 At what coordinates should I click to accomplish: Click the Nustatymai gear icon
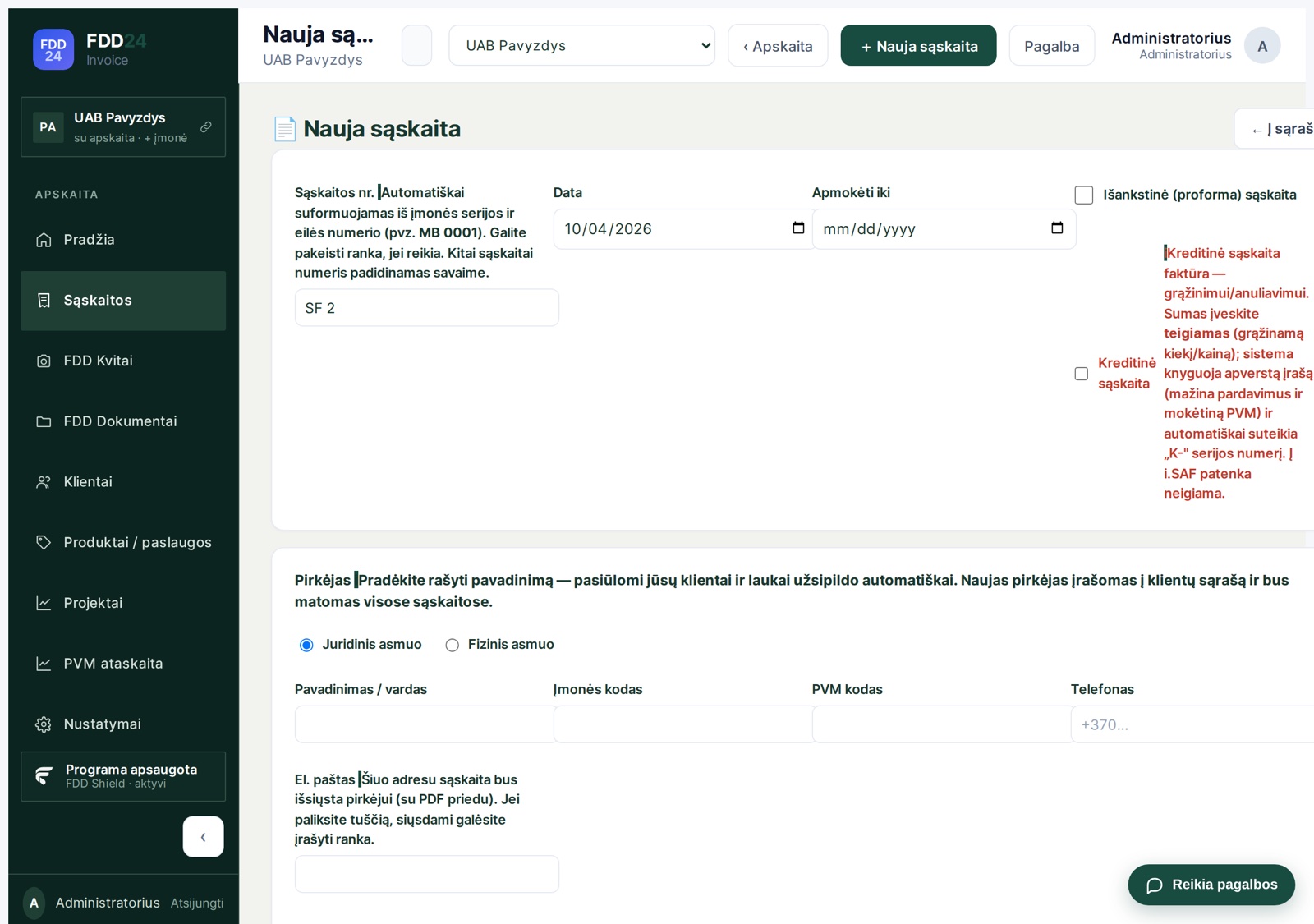pyautogui.click(x=44, y=724)
